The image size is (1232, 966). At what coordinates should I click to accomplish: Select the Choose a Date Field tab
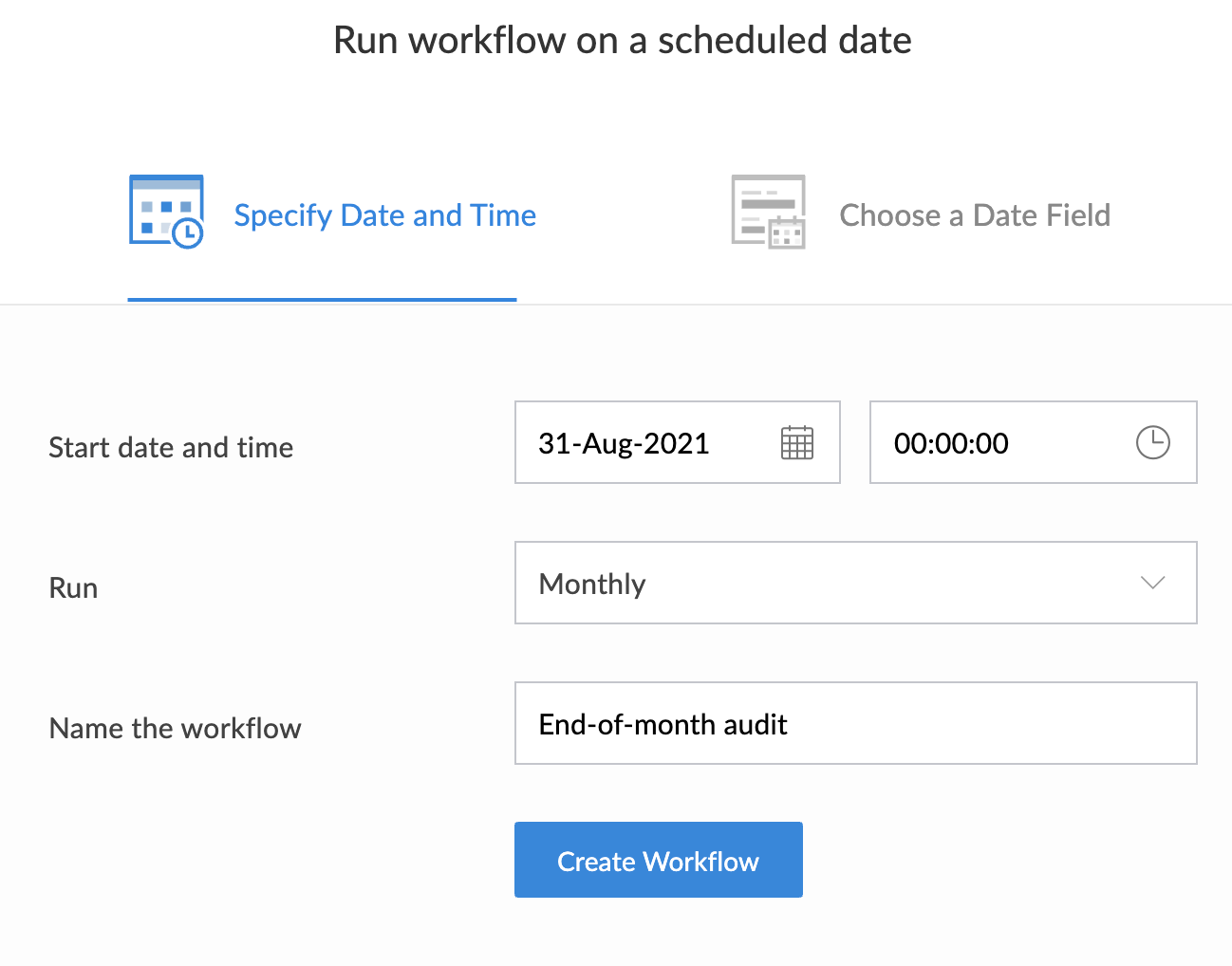[x=974, y=215]
